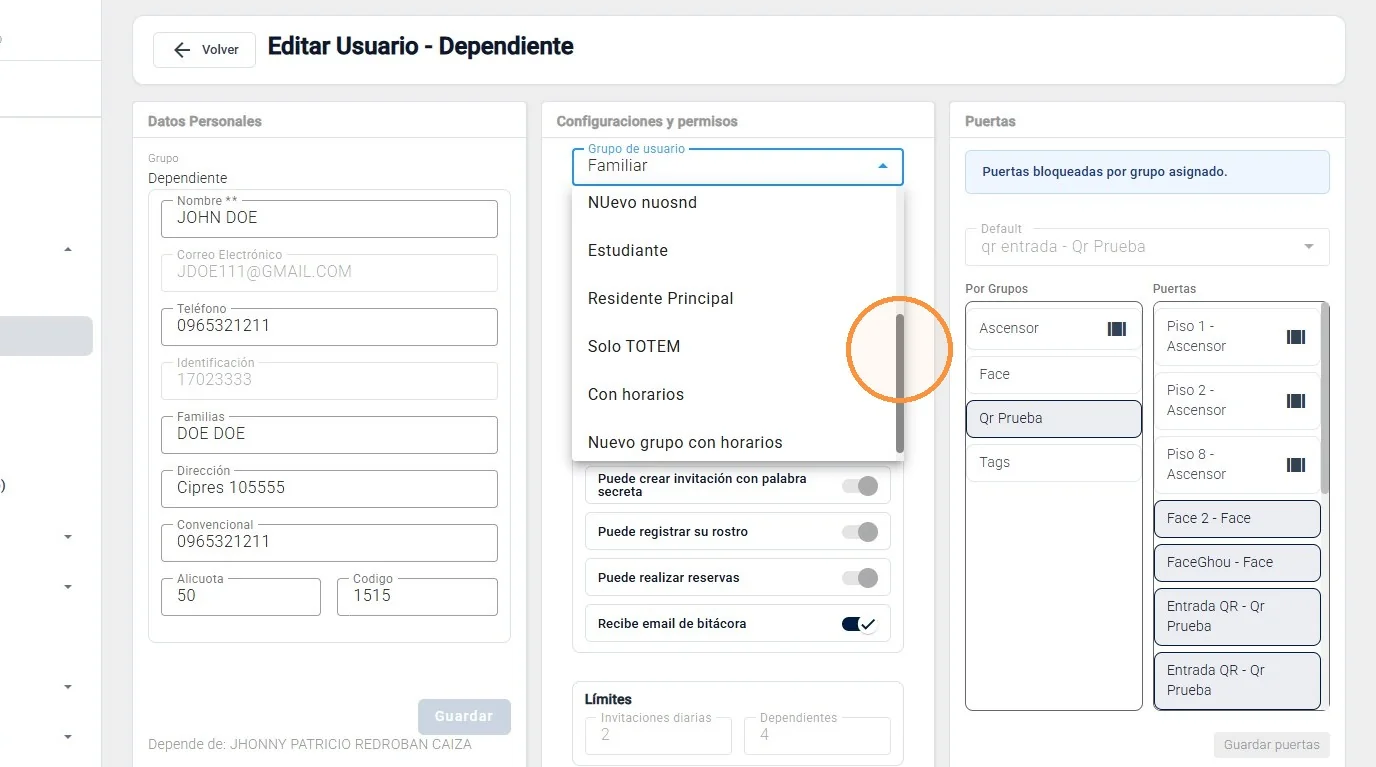Click the Nombre input field

329,219
